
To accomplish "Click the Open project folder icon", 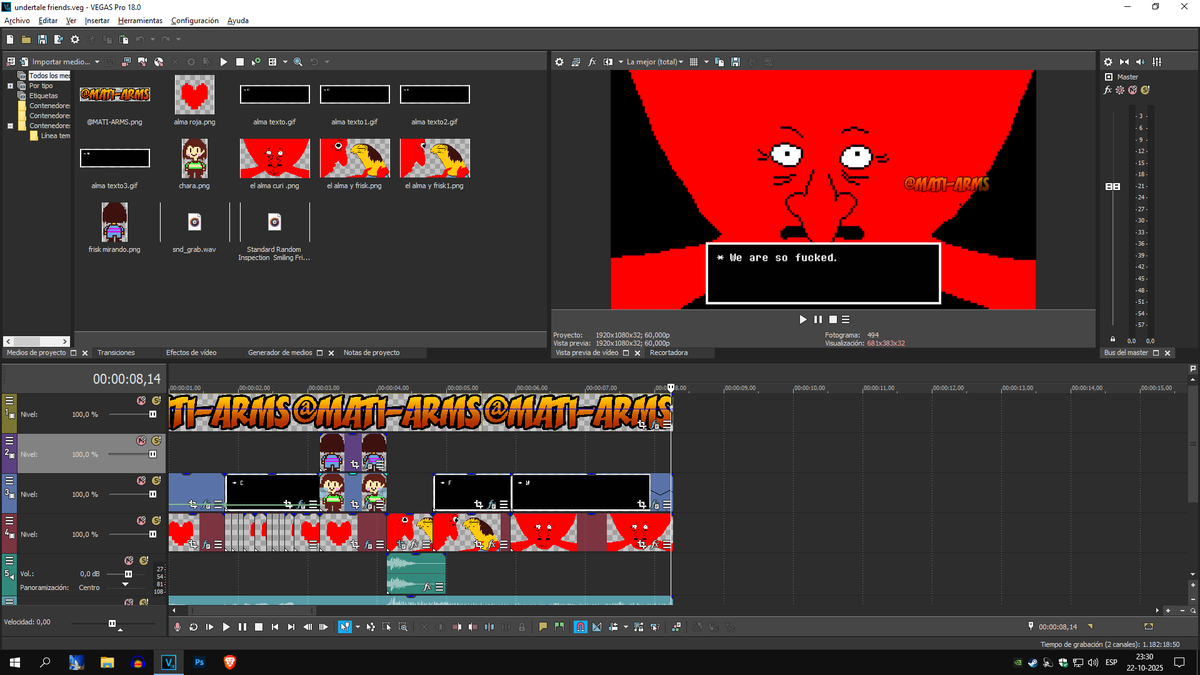I will [x=26, y=39].
